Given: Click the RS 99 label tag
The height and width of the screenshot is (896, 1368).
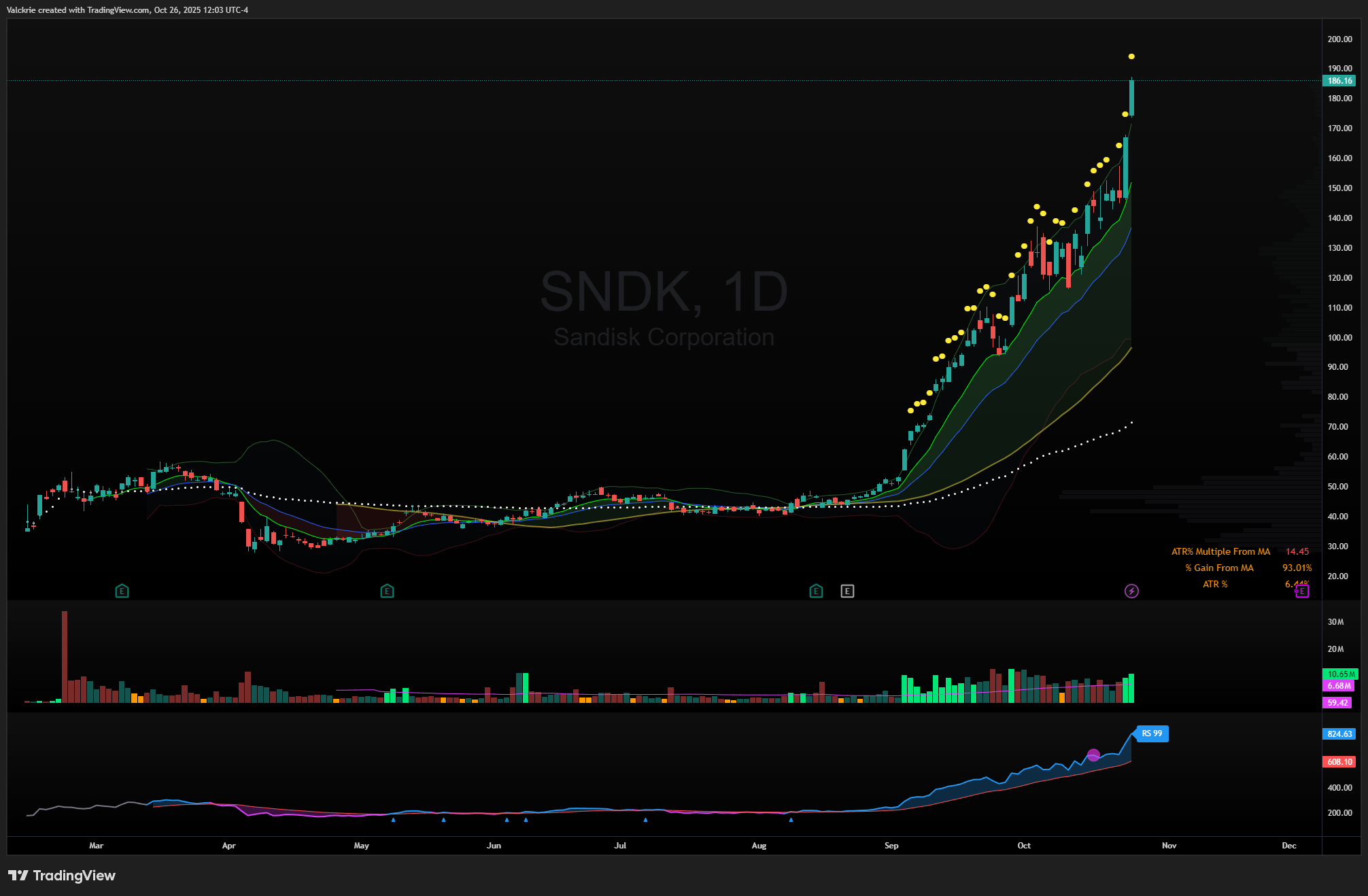Looking at the screenshot, I should click(1152, 734).
